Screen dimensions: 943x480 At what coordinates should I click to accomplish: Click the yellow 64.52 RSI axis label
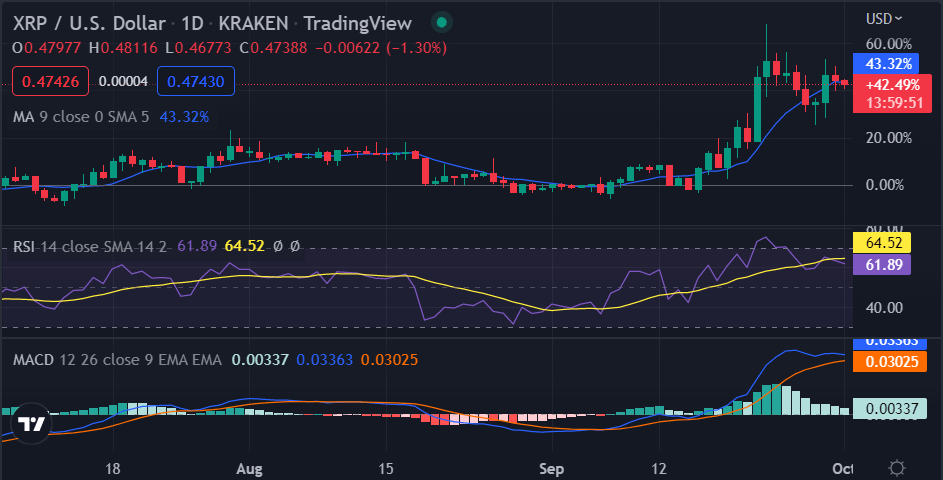point(882,243)
